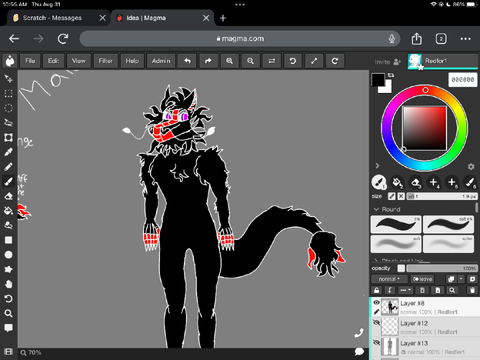Viewport: 480px width, 360px height.
Task: Select the pencil tool
Action: (8, 167)
